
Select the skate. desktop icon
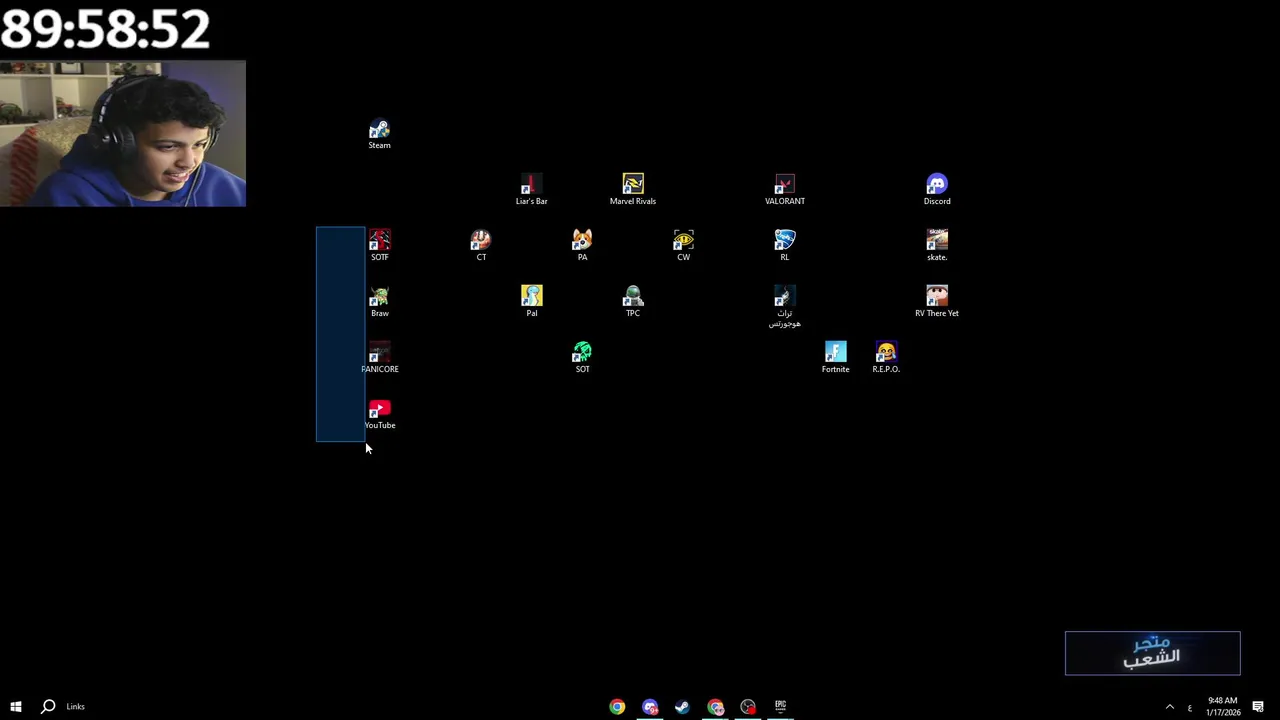[x=937, y=246]
